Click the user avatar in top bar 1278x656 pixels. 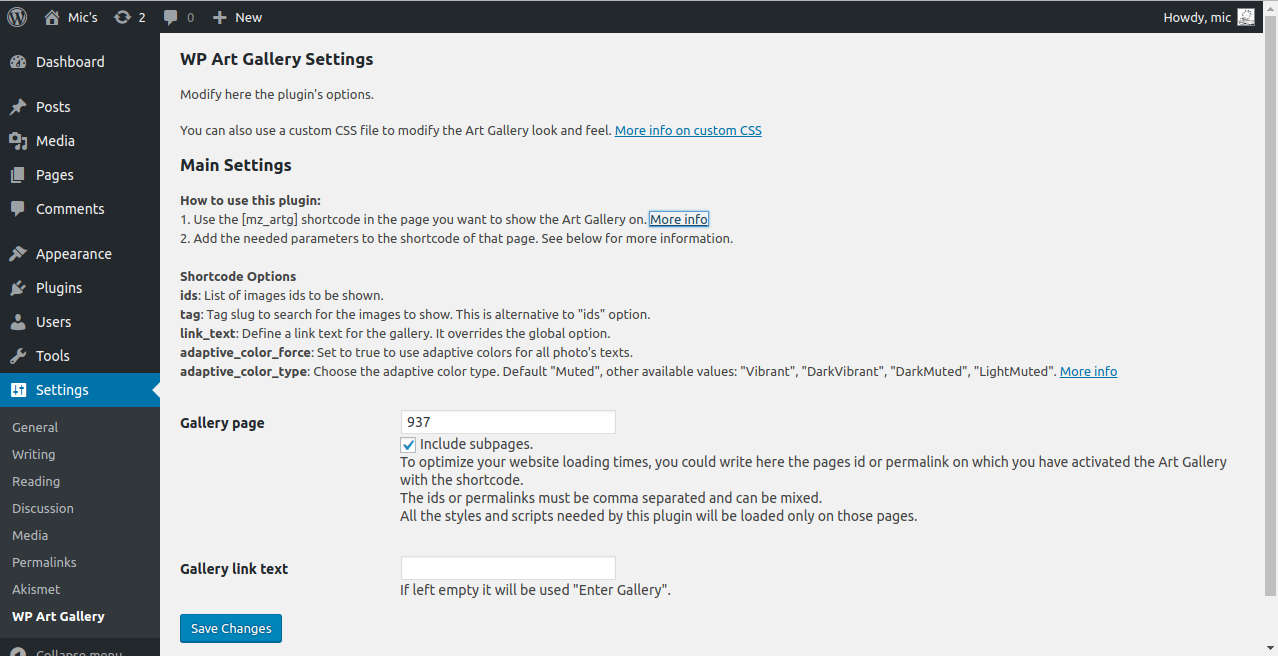(1246, 17)
